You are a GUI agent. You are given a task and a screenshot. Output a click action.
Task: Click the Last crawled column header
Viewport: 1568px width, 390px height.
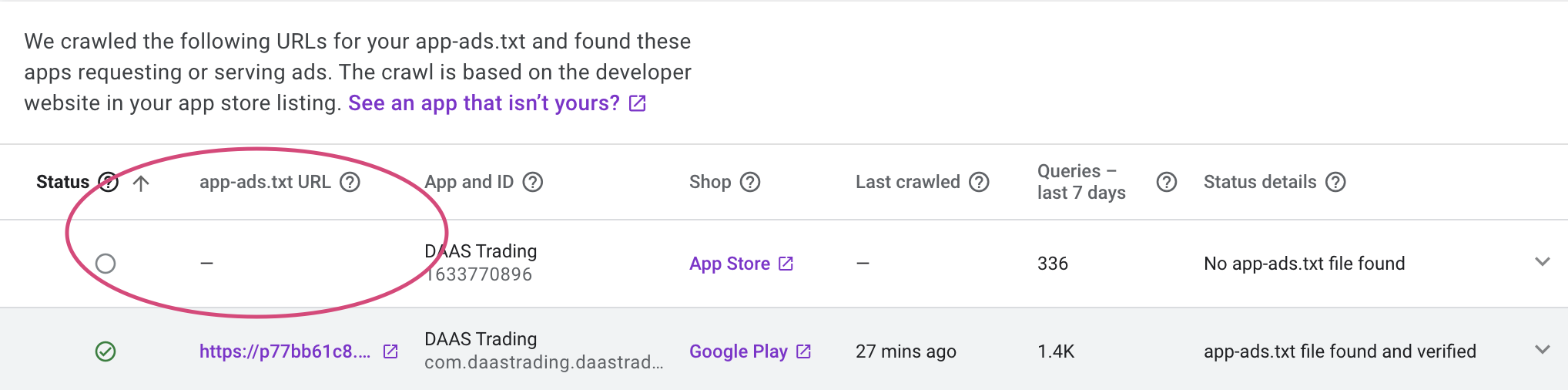click(x=907, y=182)
